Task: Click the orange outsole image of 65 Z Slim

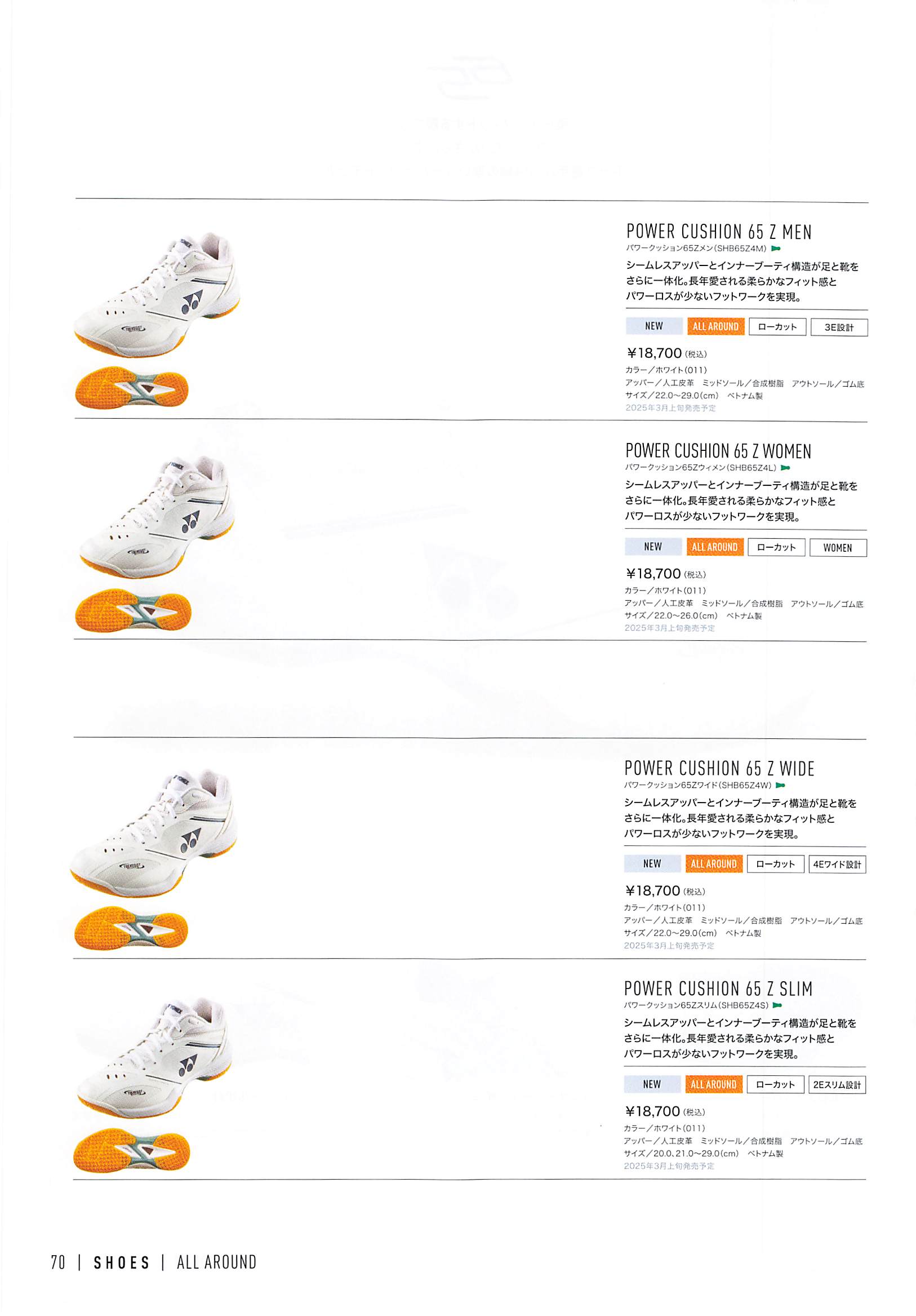Action: (x=131, y=1150)
